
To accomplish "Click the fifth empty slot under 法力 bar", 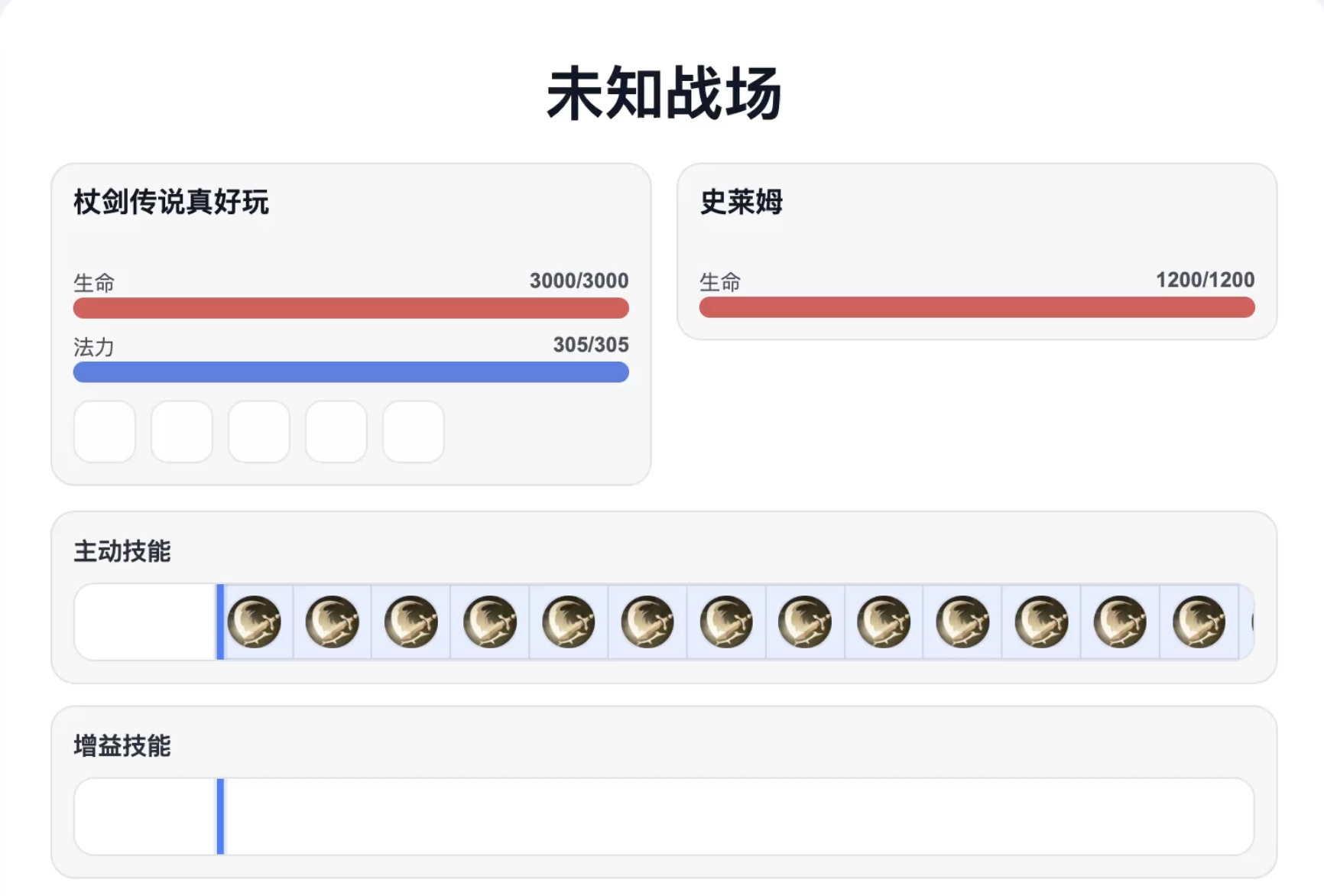I will (x=414, y=432).
